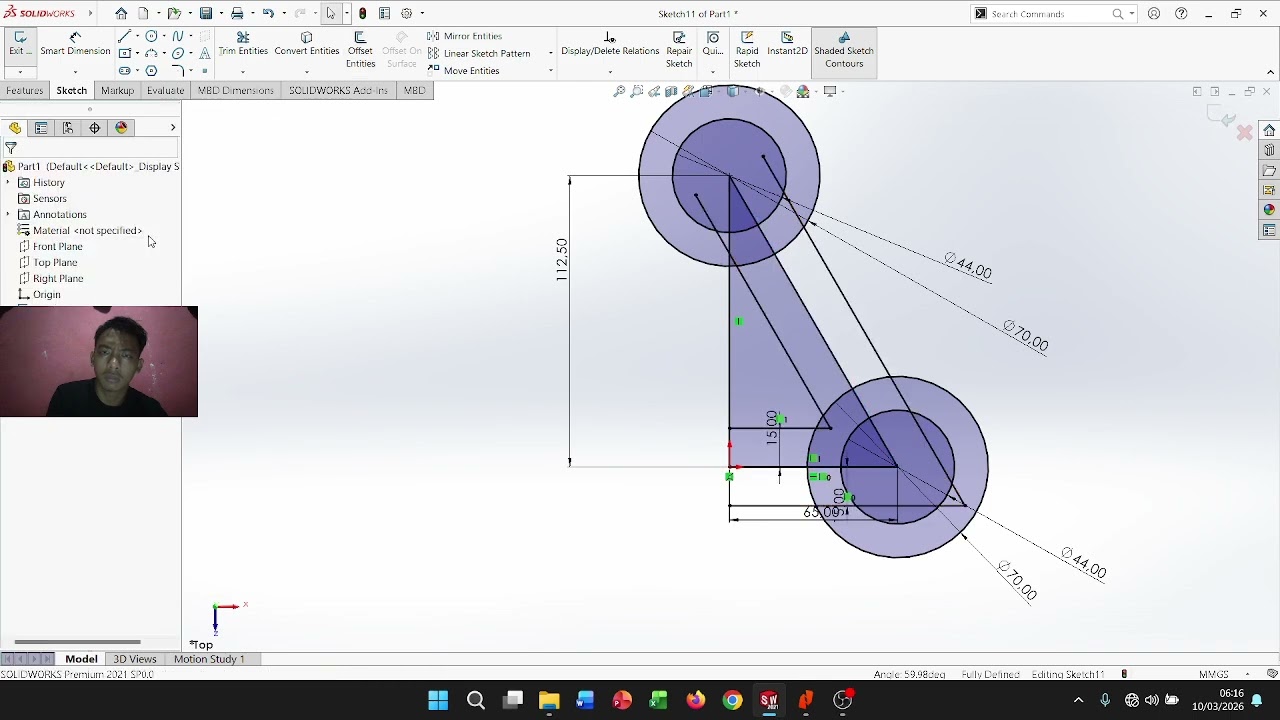Toggle the Select cursor tool
Image resolution: width=1280 pixels, height=720 pixels.
331,13
